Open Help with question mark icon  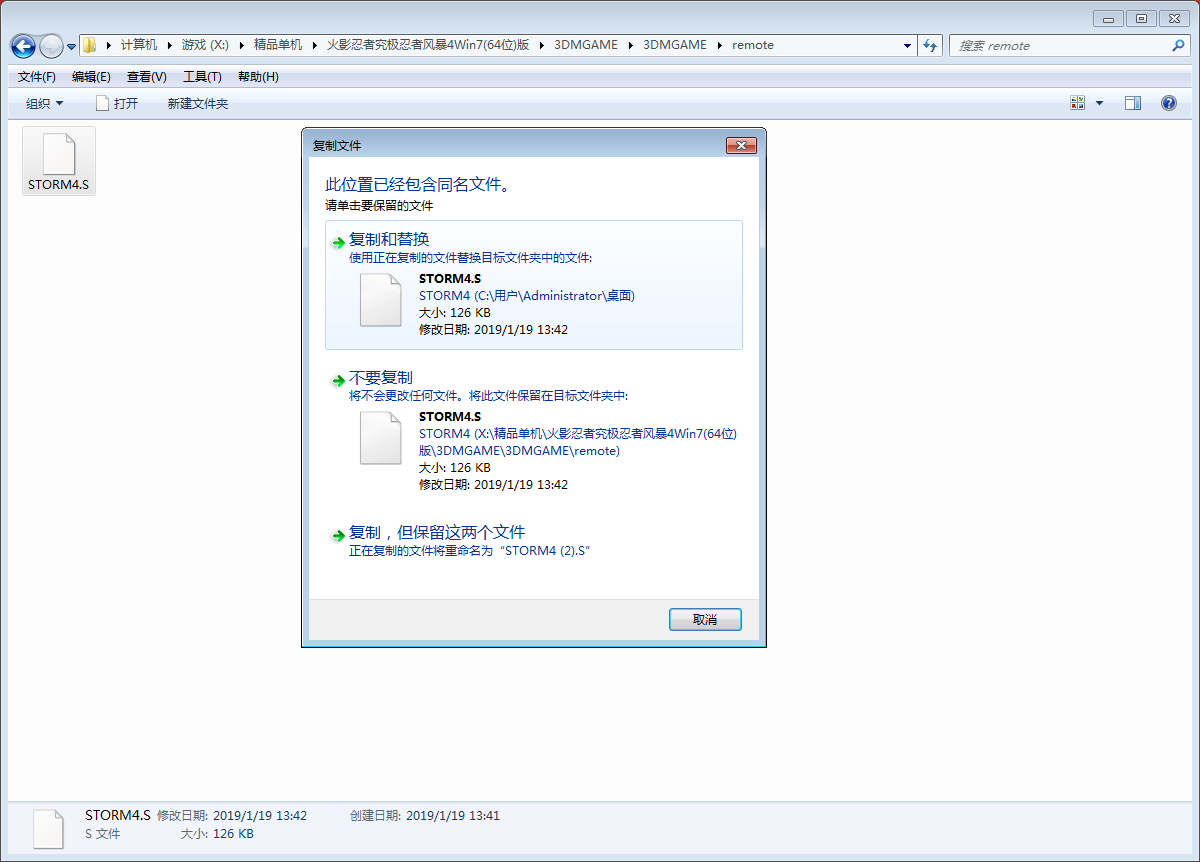[1168, 103]
